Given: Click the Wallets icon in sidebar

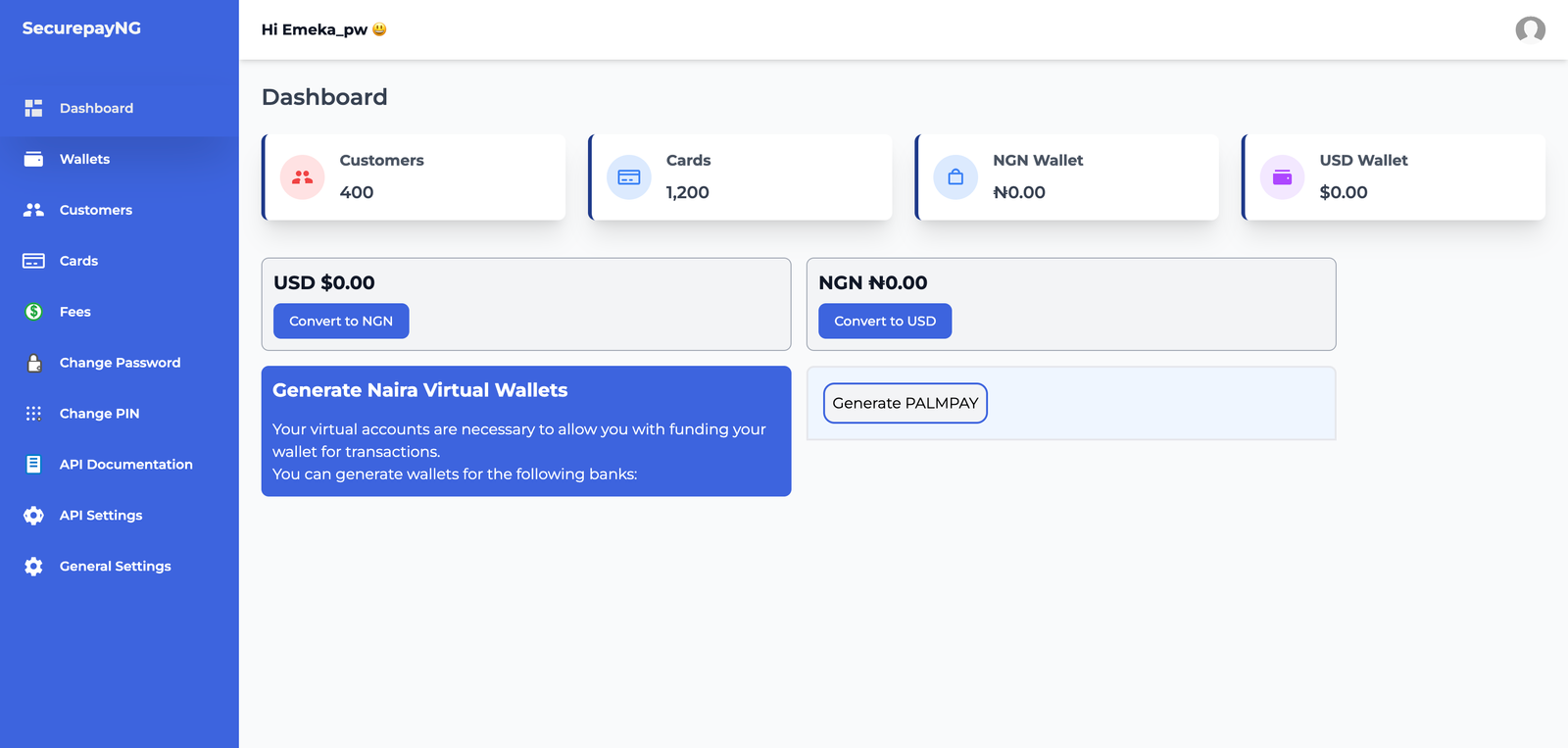Looking at the screenshot, I should (33, 159).
